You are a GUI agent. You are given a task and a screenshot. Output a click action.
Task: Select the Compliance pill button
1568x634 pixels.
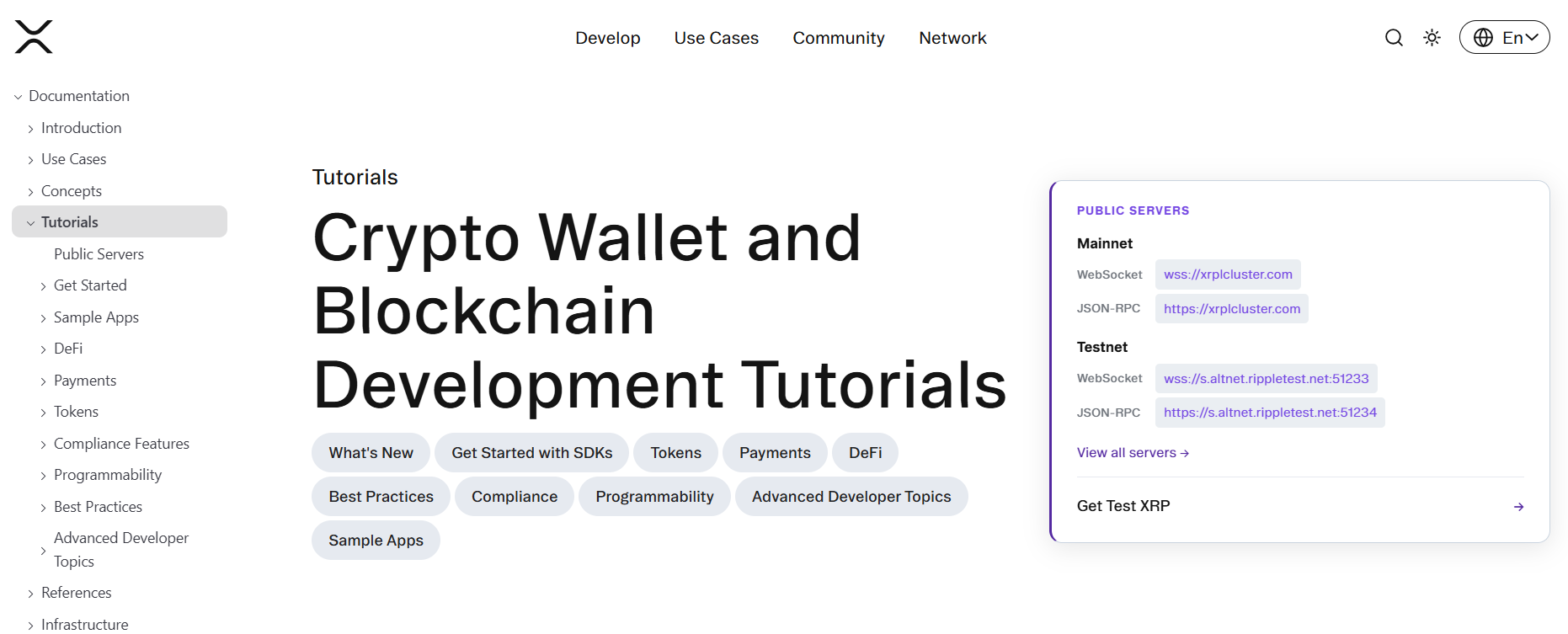click(515, 497)
